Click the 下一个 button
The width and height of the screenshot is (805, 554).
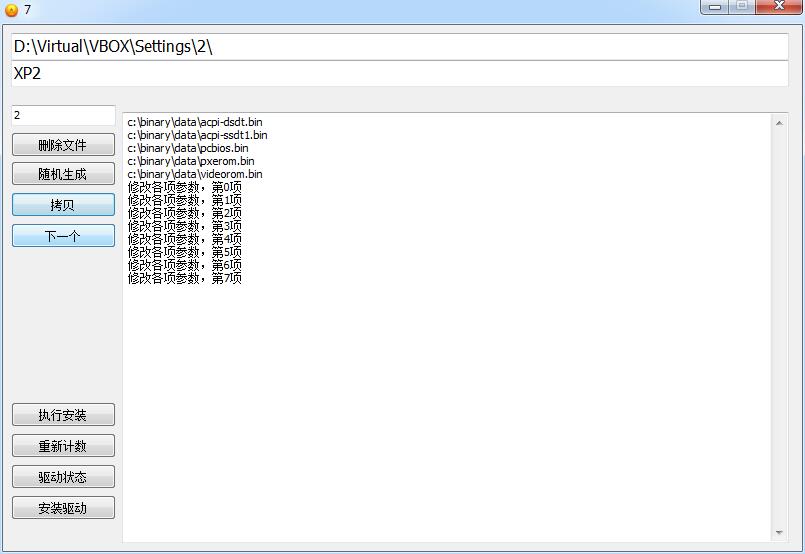[63, 236]
